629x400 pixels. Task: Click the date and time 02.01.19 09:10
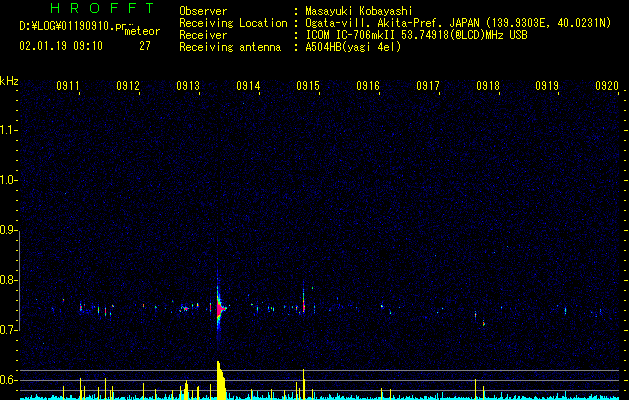point(61,46)
